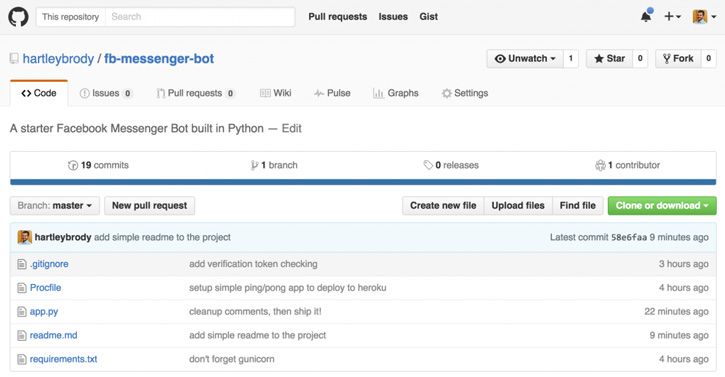Open the readme.md file

[54, 335]
